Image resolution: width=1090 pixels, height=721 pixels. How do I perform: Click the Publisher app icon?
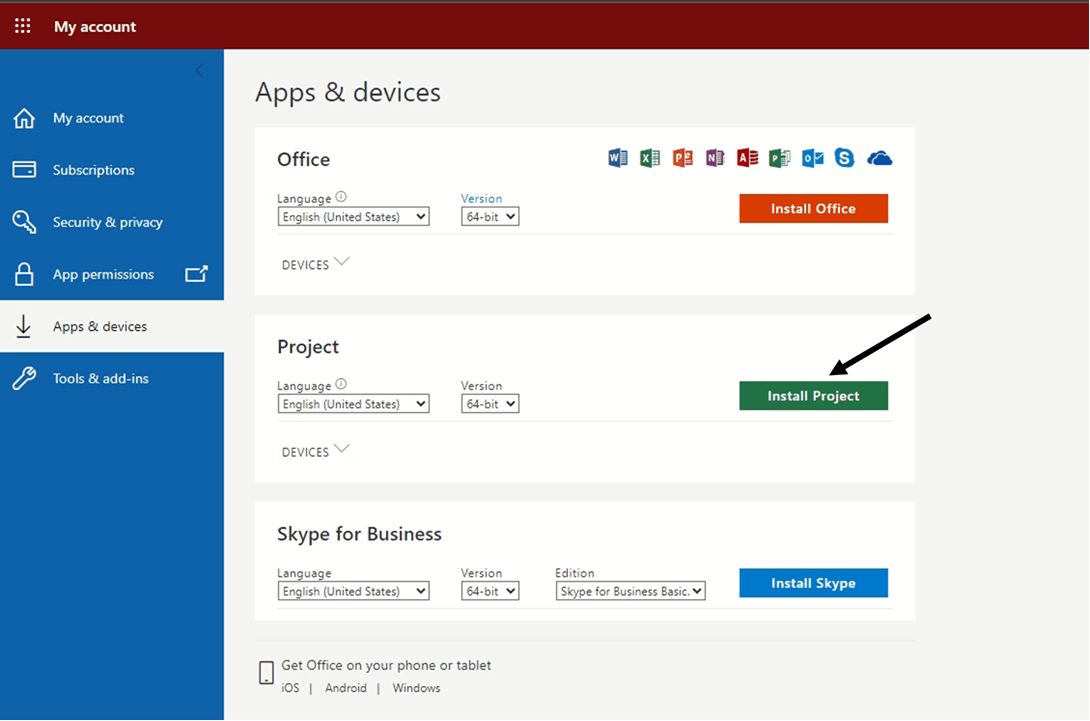tap(779, 159)
